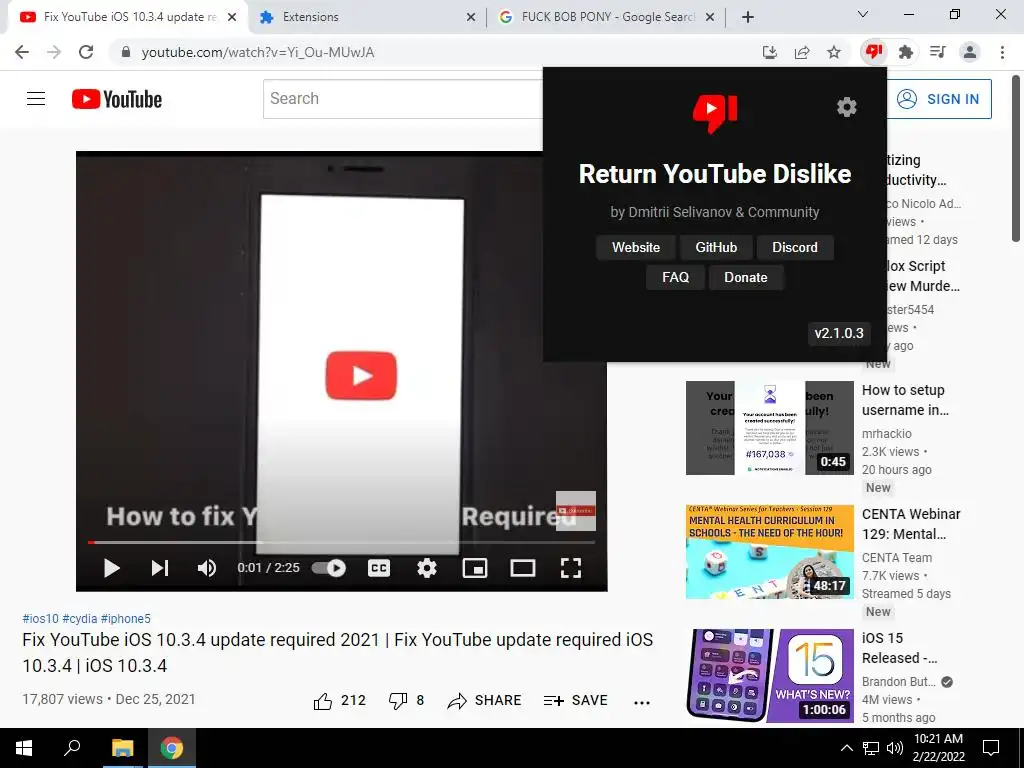Toggle the autoplay switch
Image resolution: width=1024 pixels, height=768 pixels.
pyautogui.click(x=328, y=568)
